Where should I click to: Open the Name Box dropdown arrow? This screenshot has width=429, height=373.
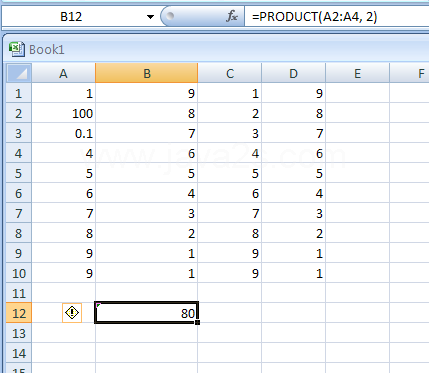150,17
